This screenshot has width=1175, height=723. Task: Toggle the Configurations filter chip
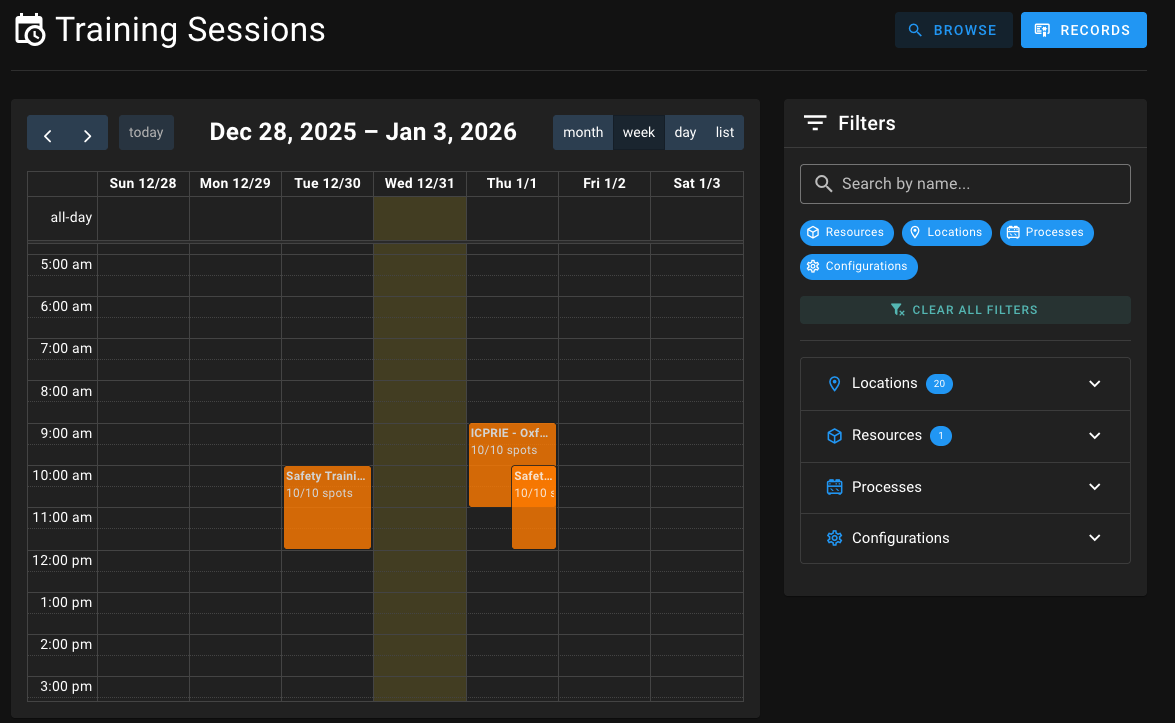858,266
